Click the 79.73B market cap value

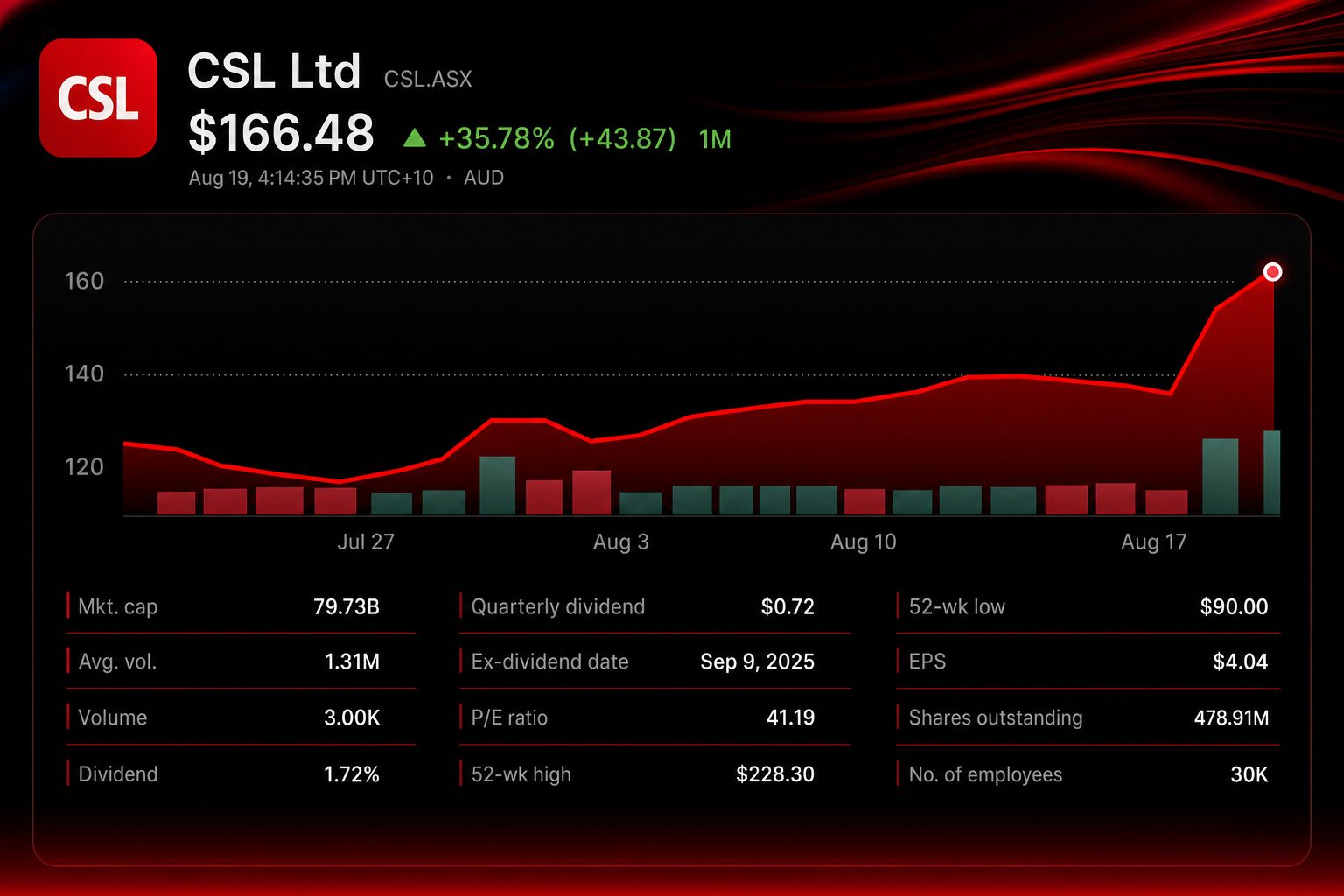tap(346, 606)
